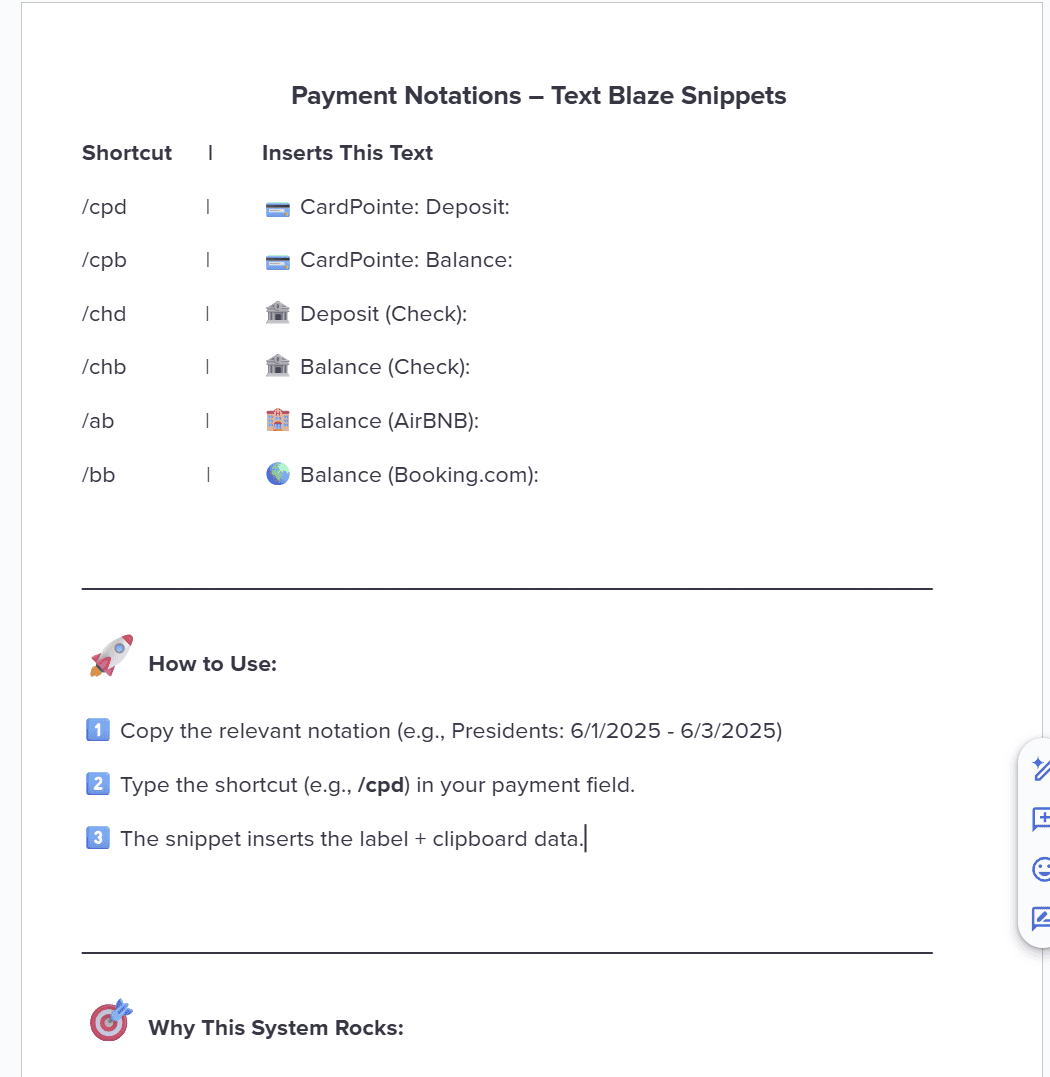Open the AI writing assist sparkle-pen tool
1050x1077 pixels.
[1040, 769]
